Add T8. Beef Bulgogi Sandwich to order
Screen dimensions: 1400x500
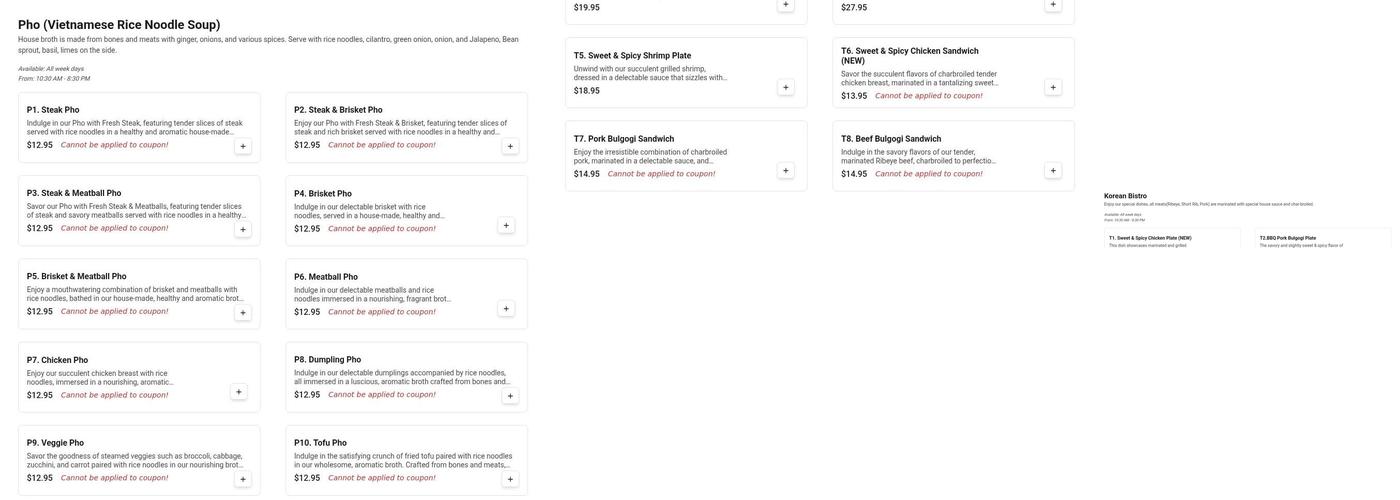coord(1053,171)
